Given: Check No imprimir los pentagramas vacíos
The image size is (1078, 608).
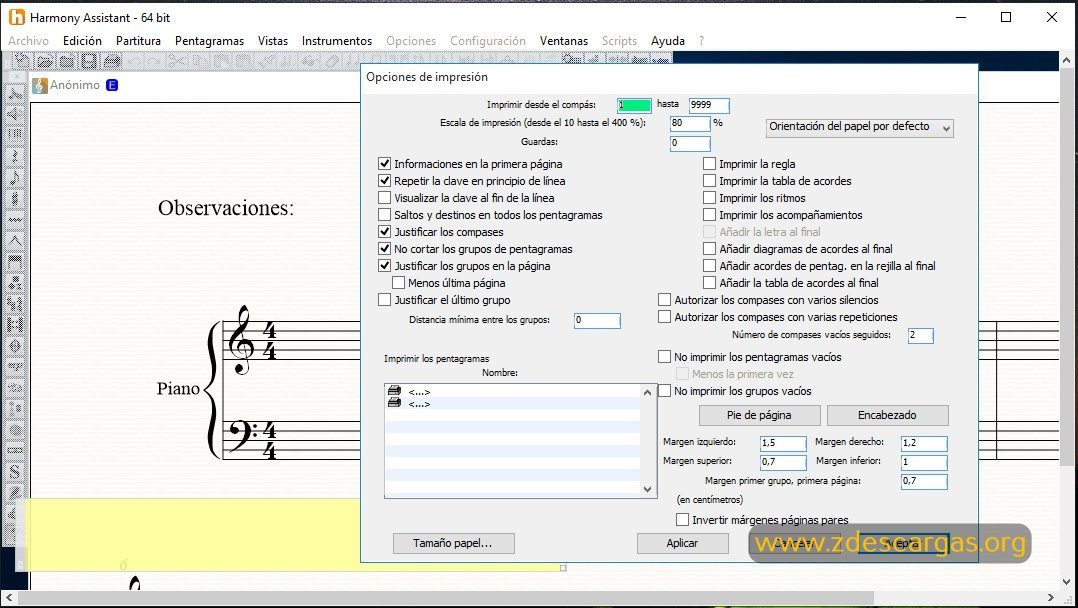Looking at the screenshot, I should pyautogui.click(x=664, y=357).
